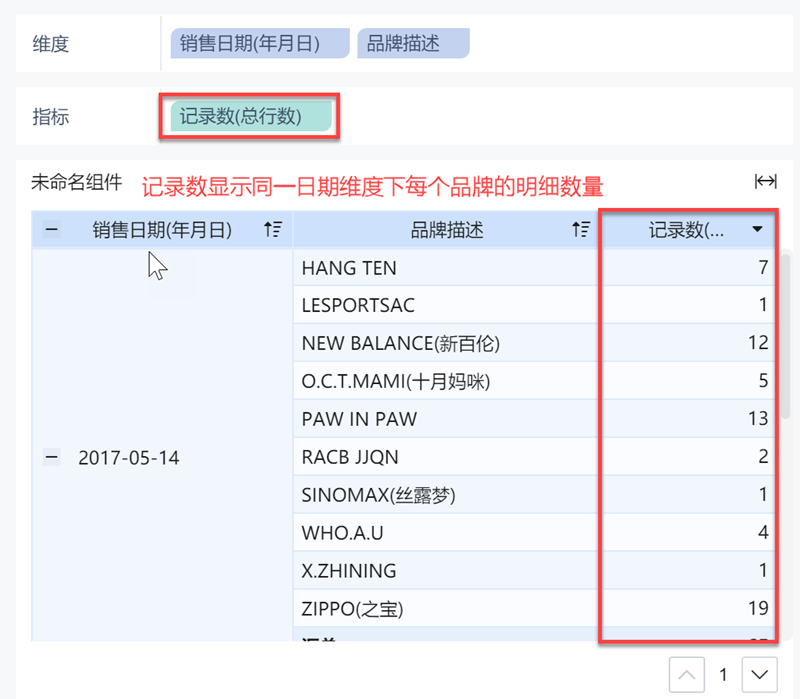800x699 pixels.
Task: Click the 品牌描述 column header text
Action: [447, 230]
